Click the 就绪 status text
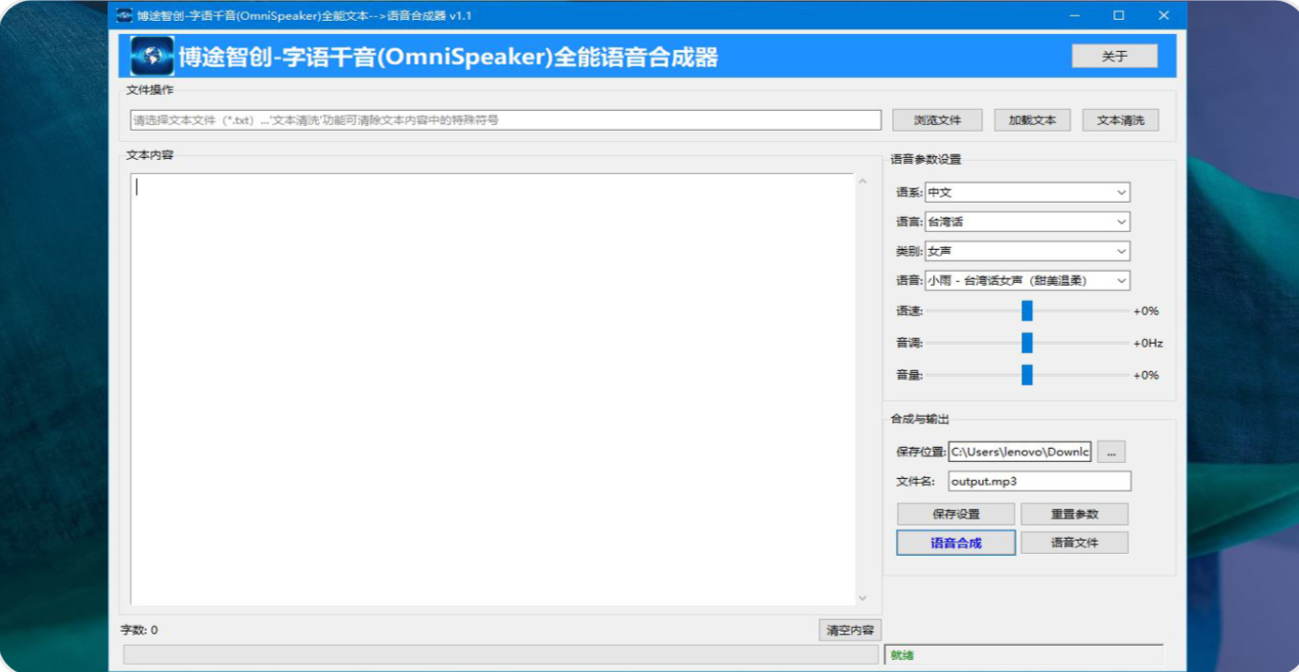The height and width of the screenshot is (672, 1299). pyautogui.click(x=902, y=656)
